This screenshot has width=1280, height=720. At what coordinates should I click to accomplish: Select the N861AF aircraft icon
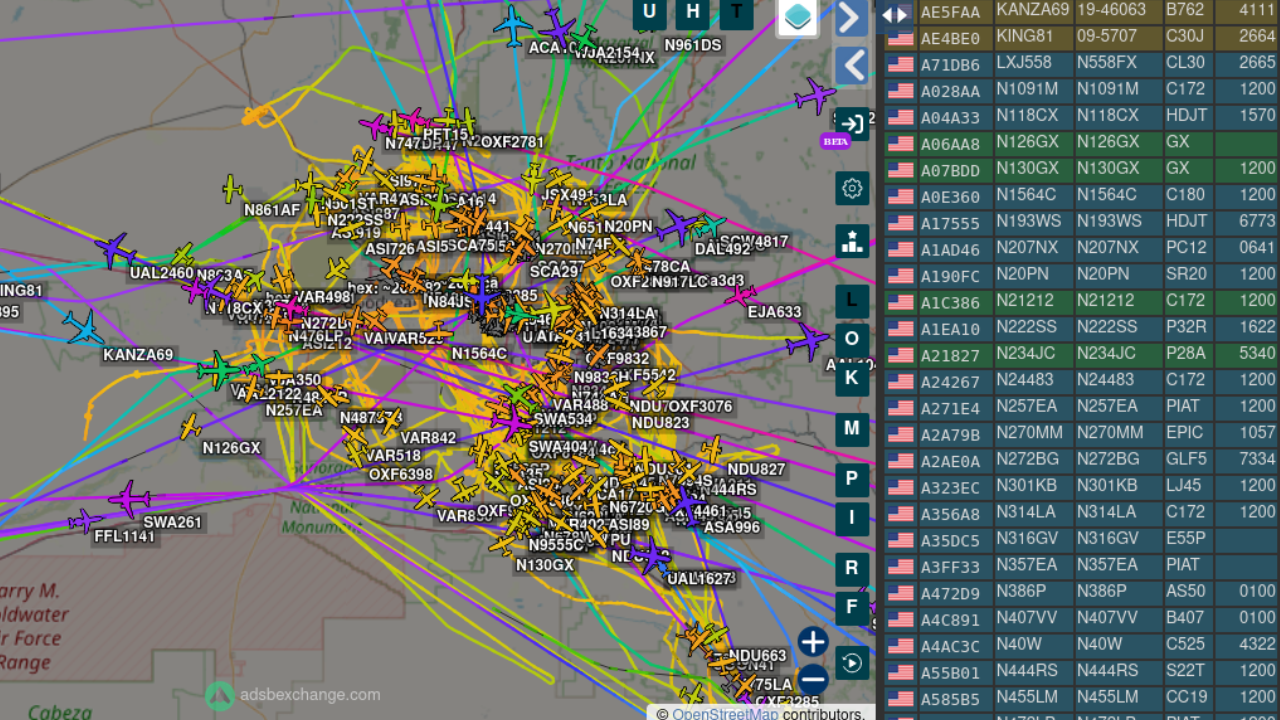(232, 188)
